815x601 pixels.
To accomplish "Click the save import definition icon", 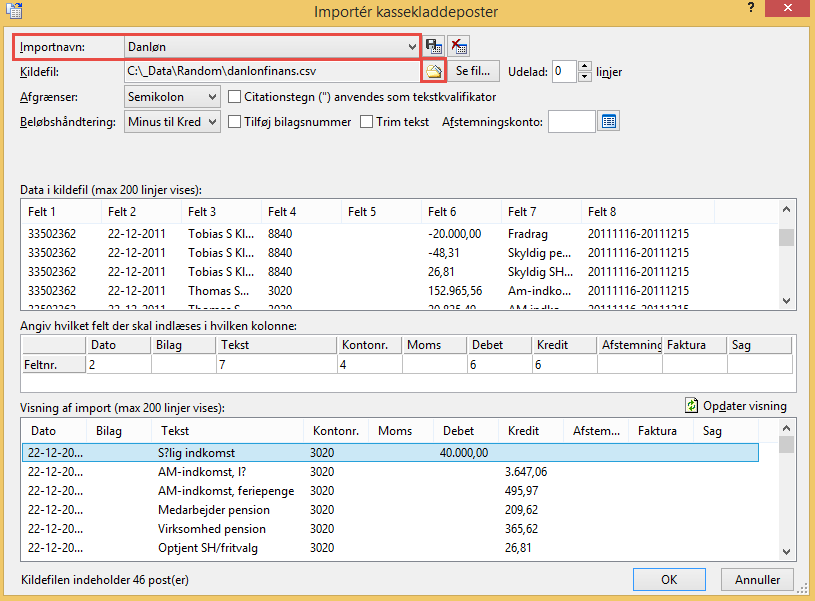I will pyautogui.click(x=435, y=46).
